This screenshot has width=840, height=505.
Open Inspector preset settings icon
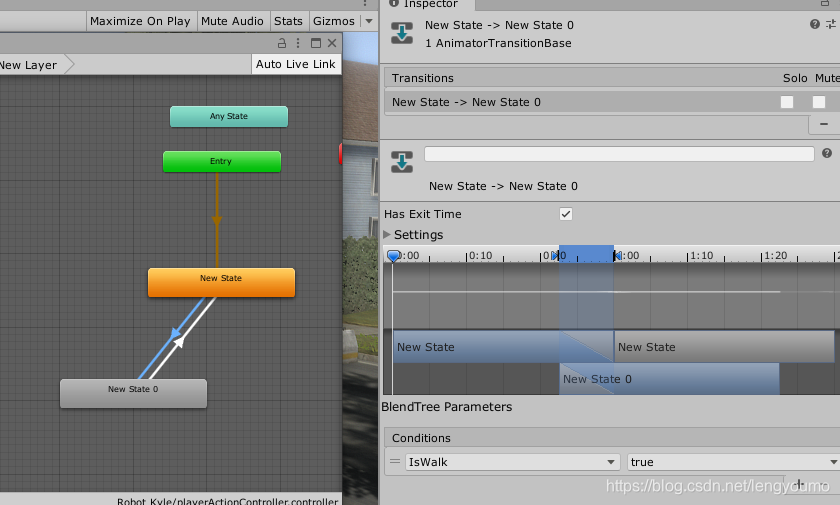831,24
